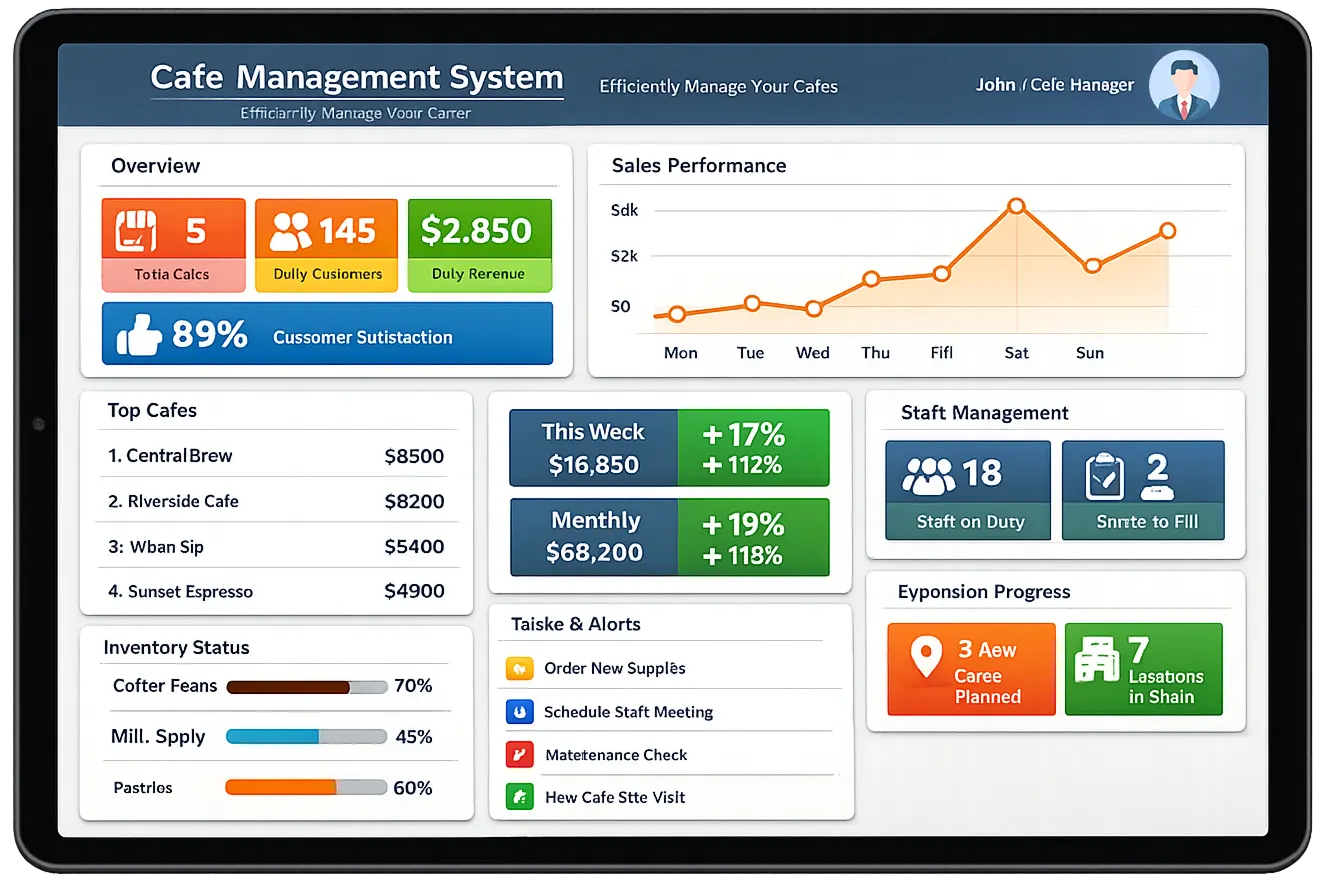
Task: Click the people icon on Daily Customers card
Action: (x=291, y=231)
